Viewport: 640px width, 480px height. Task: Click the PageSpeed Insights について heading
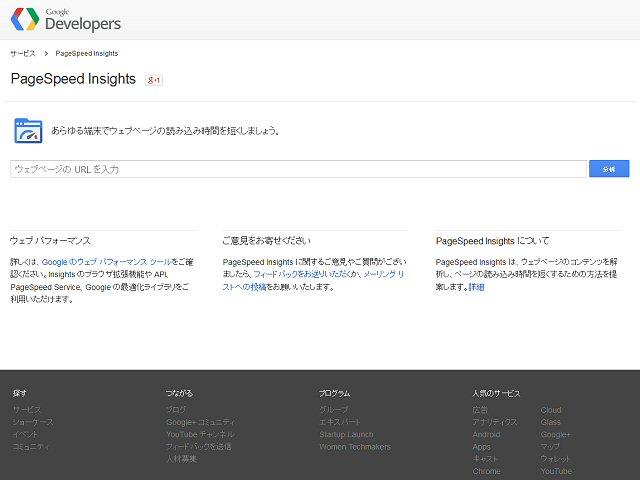(492, 241)
